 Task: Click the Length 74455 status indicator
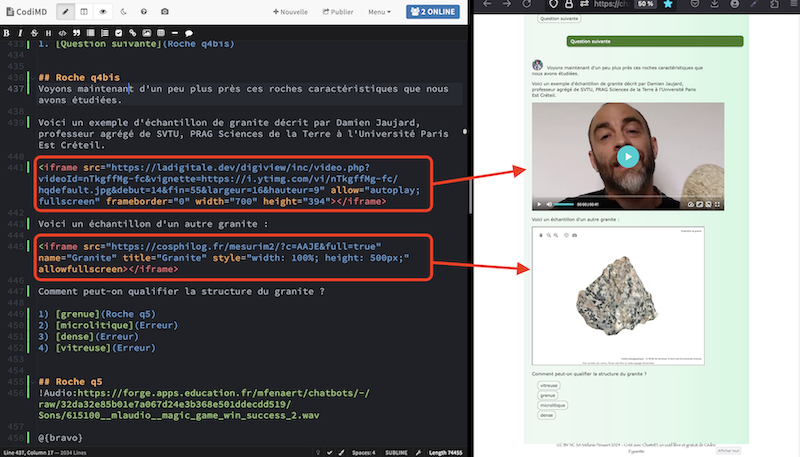coord(445,452)
